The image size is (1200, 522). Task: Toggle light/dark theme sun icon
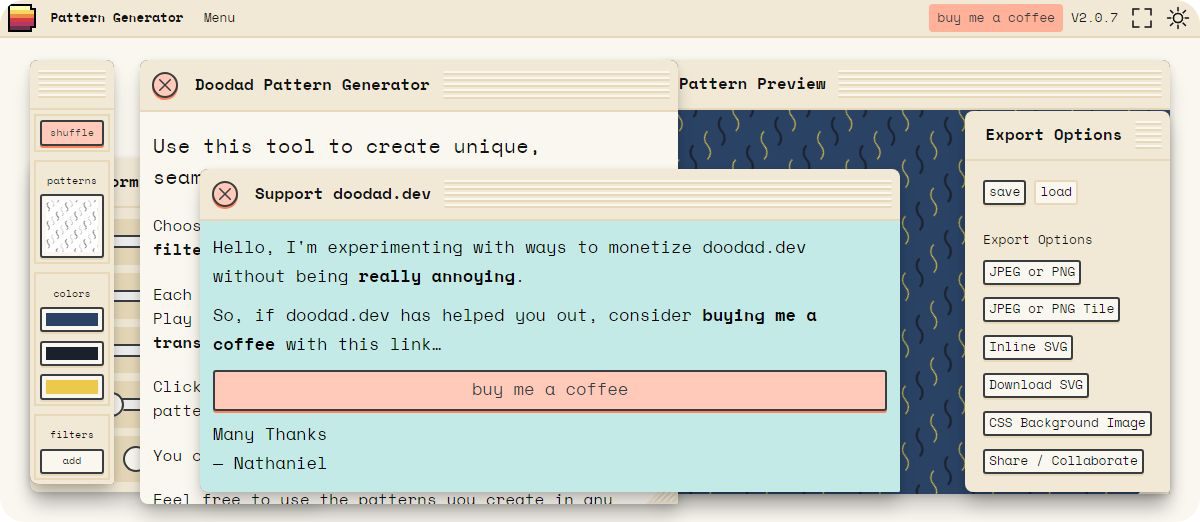point(1177,18)
